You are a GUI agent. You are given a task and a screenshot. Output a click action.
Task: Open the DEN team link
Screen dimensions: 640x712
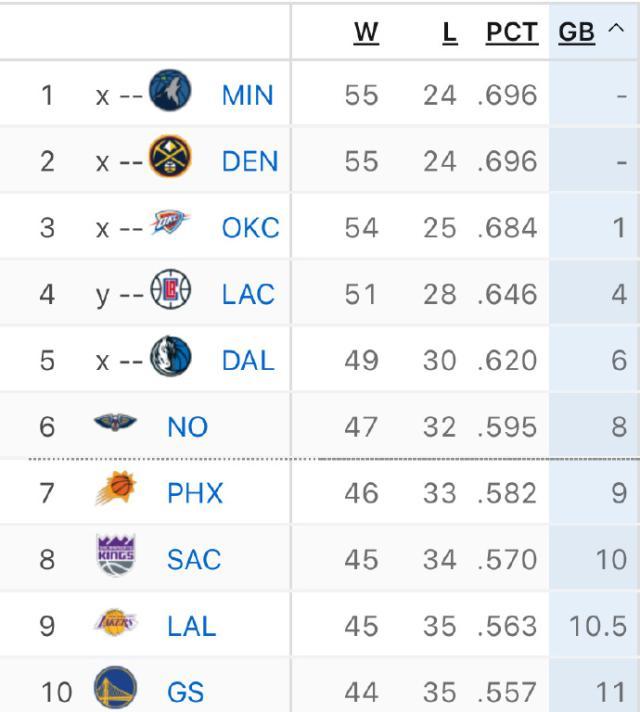point(249,161)
